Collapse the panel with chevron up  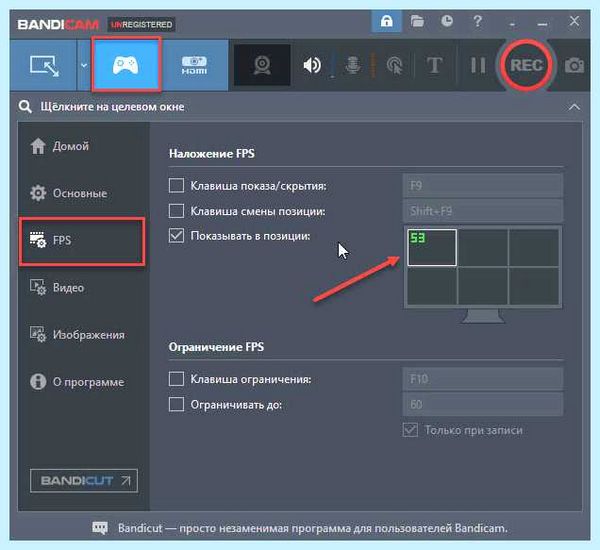[574, 107]
